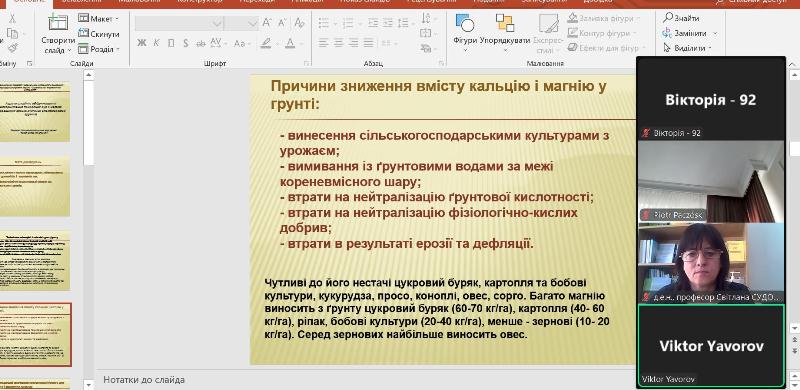Select the first slide thumbnail

[35, 111]
